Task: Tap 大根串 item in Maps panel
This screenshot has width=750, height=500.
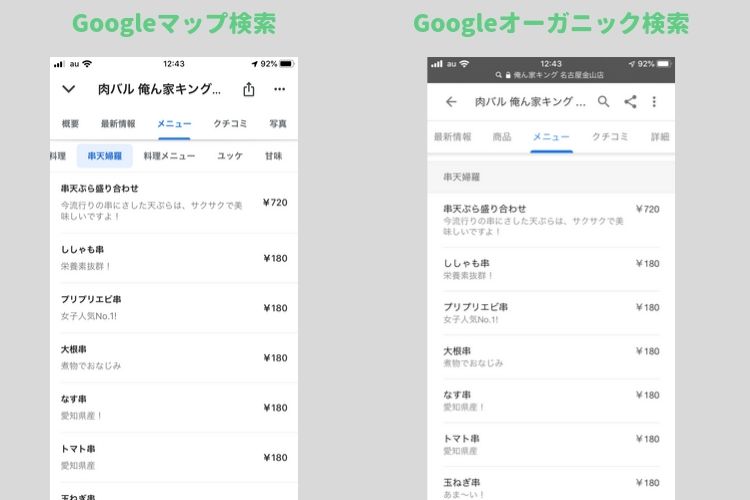Action: pyautogui.click(x=174, y=357)
